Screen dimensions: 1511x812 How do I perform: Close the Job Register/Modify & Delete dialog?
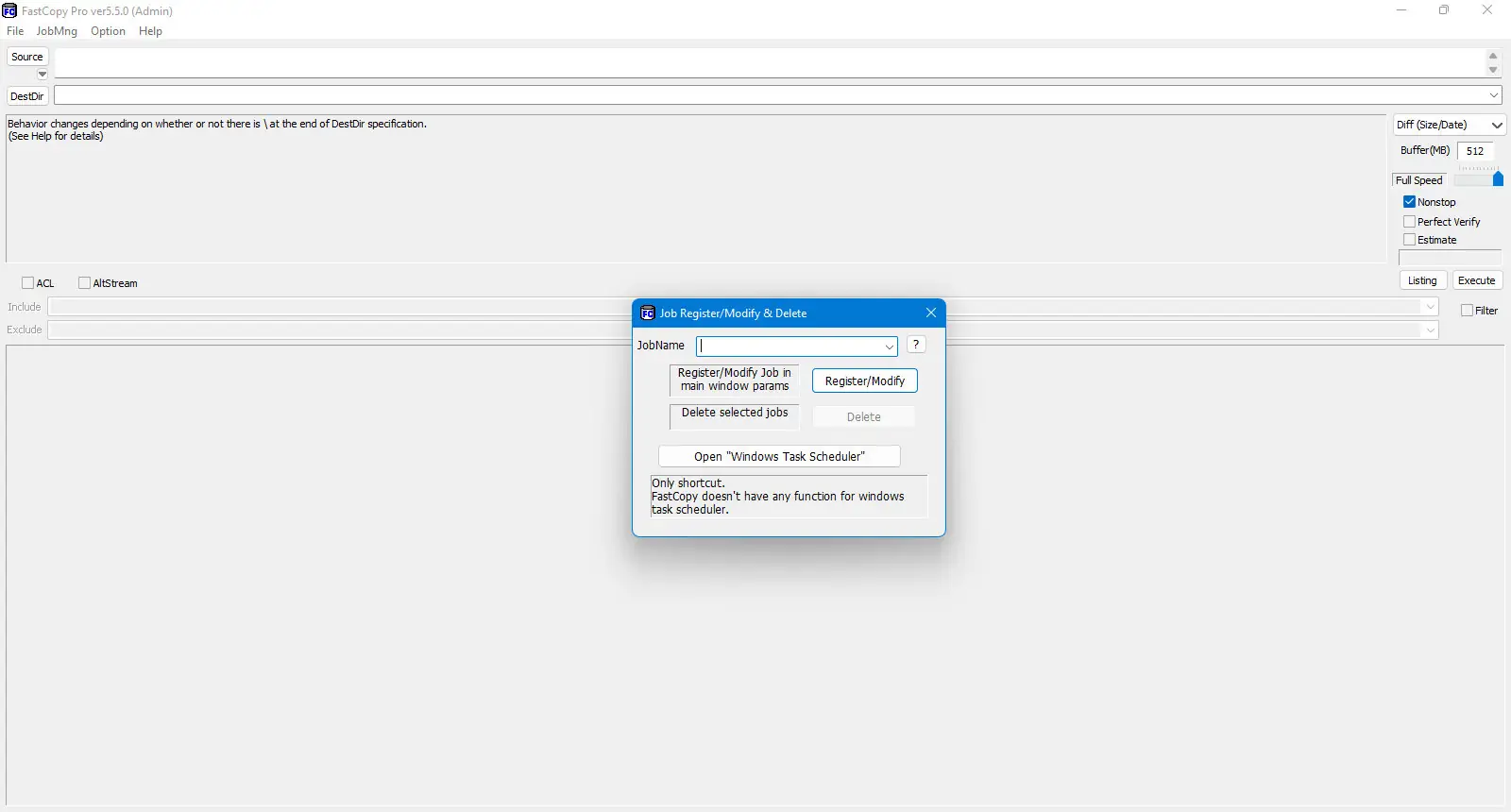pos(931,313)
